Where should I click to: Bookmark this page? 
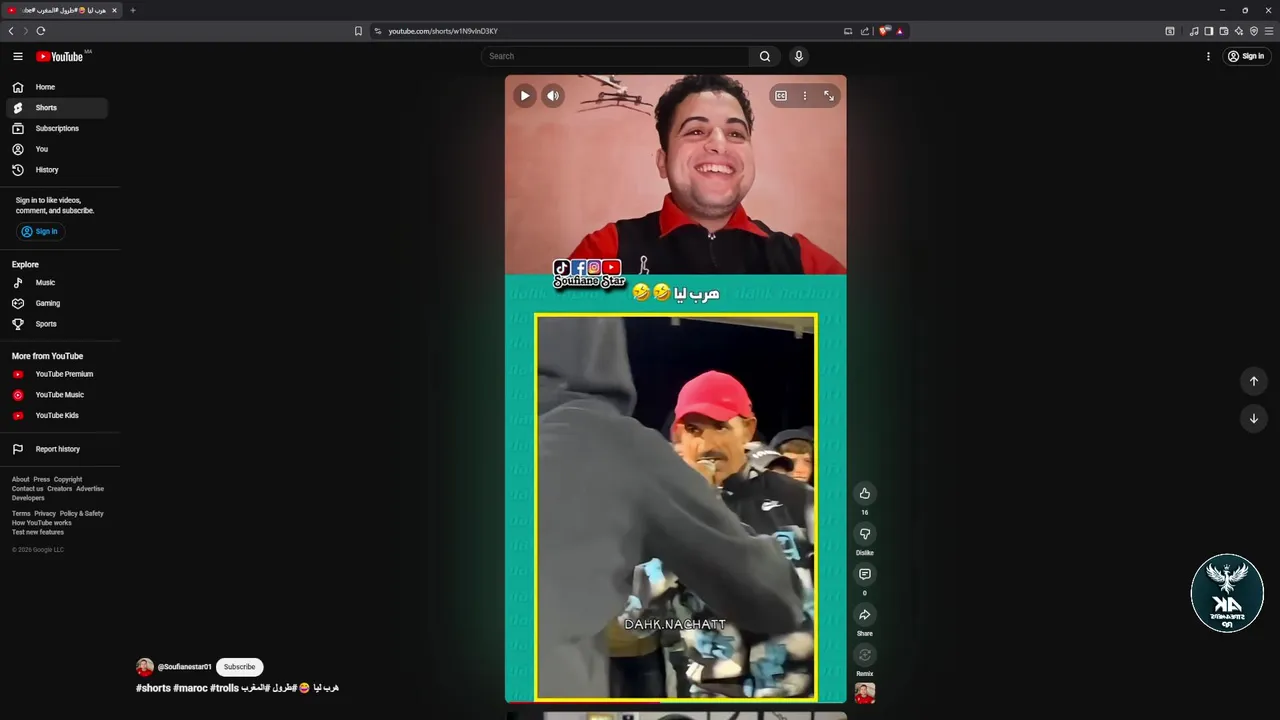[x=358, y=31]
